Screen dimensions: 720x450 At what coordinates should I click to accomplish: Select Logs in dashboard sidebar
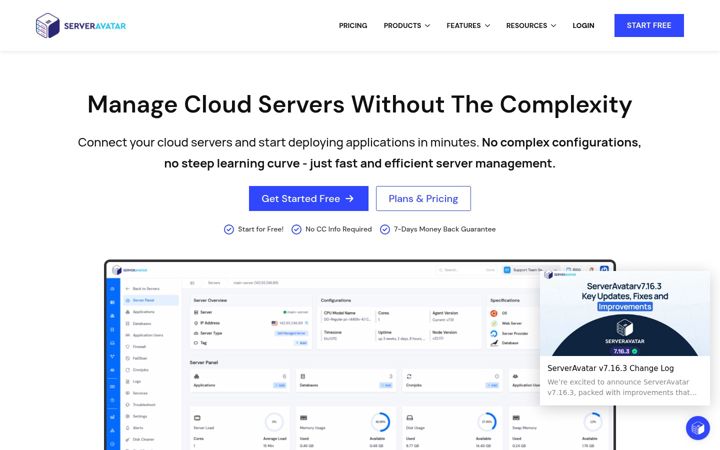click(133, 381)
